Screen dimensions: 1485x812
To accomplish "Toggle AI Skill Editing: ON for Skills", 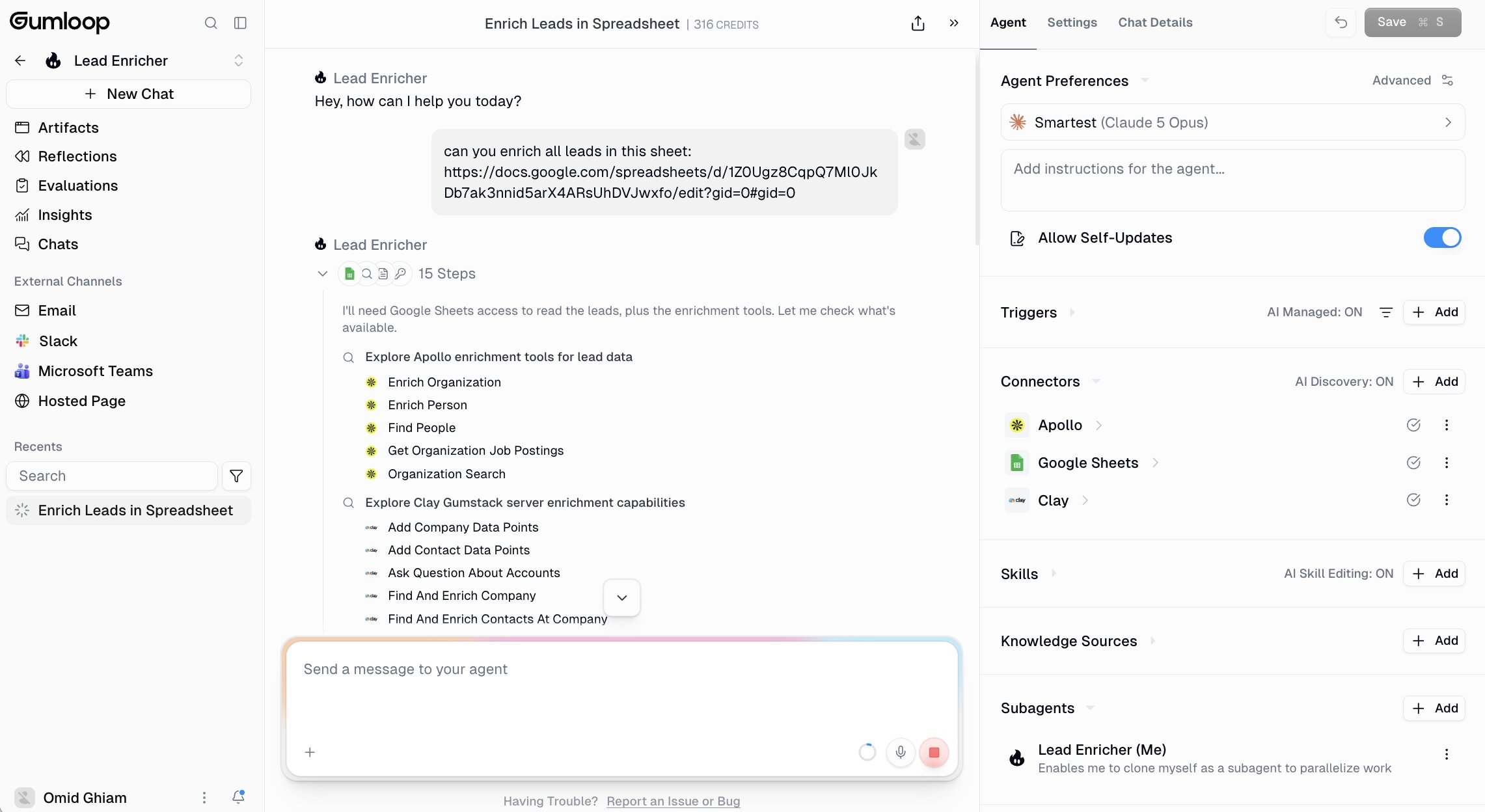I will [x=1339, y=573].
